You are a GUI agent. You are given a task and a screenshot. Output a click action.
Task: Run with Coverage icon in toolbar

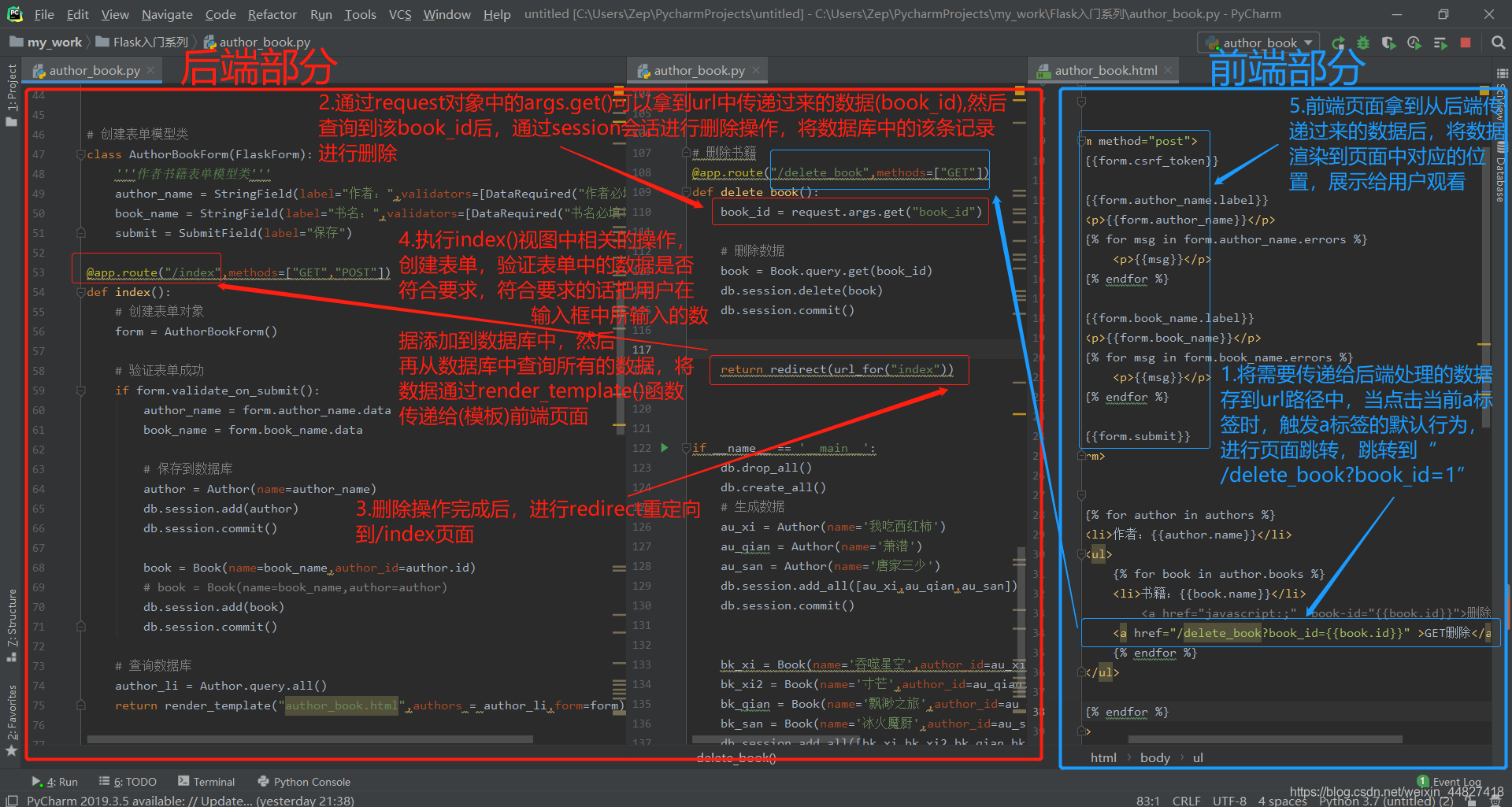1388,43
